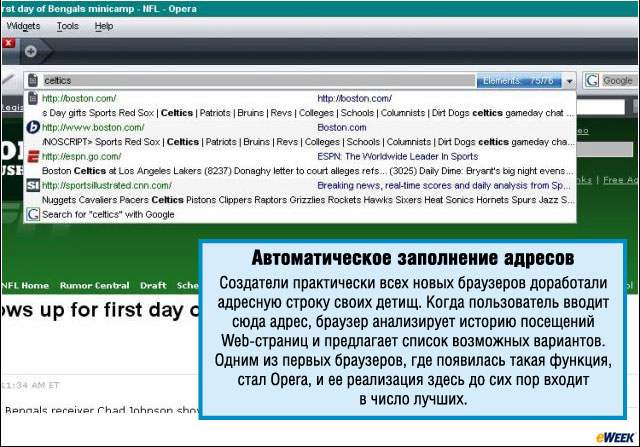Choose Search for "celtics" with Google
Viewport: 640px width, 447px height.
pos(300,214)
